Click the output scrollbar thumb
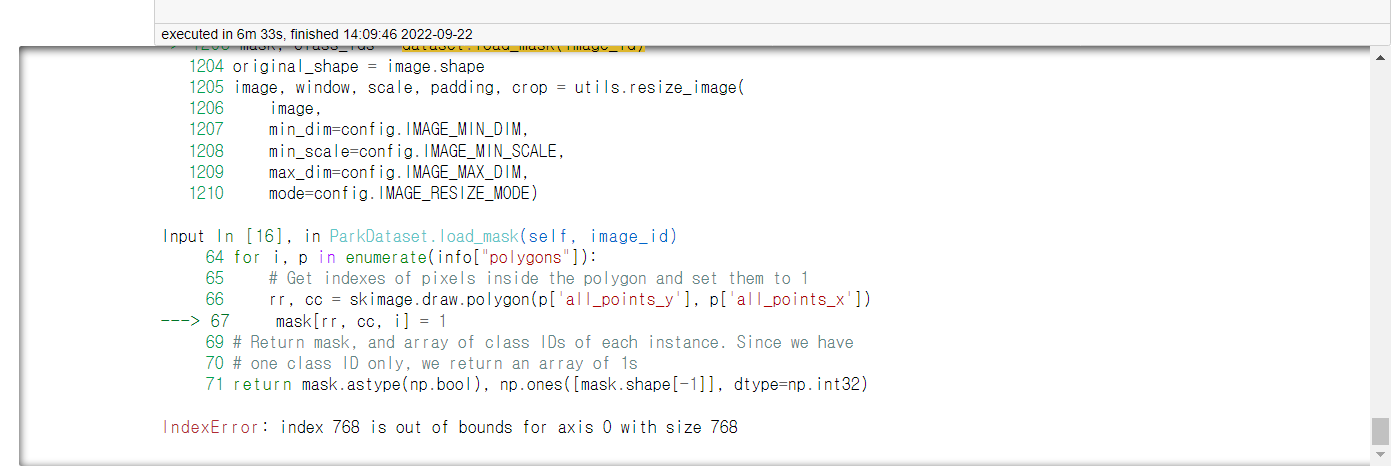Viewport: 1399px width, 476px height. [1380, 431]
